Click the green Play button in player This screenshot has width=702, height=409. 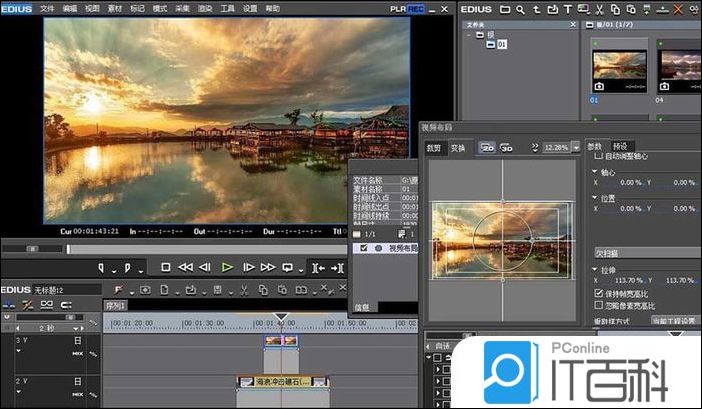(x=227, y=267)
